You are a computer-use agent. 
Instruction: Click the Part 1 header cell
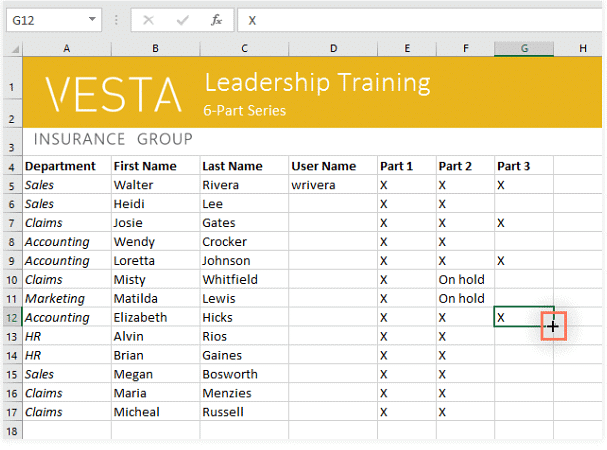407,166
